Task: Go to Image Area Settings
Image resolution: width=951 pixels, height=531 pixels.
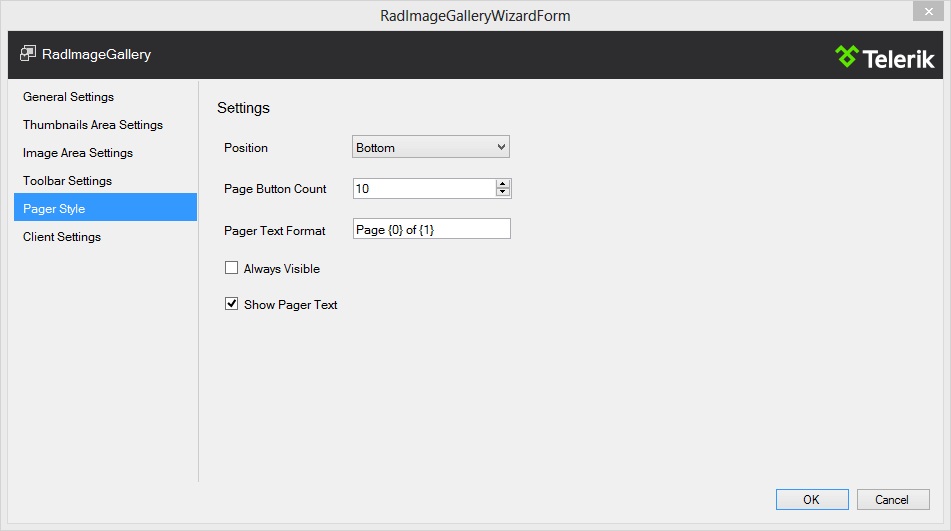Action: [x=78, y=153]
